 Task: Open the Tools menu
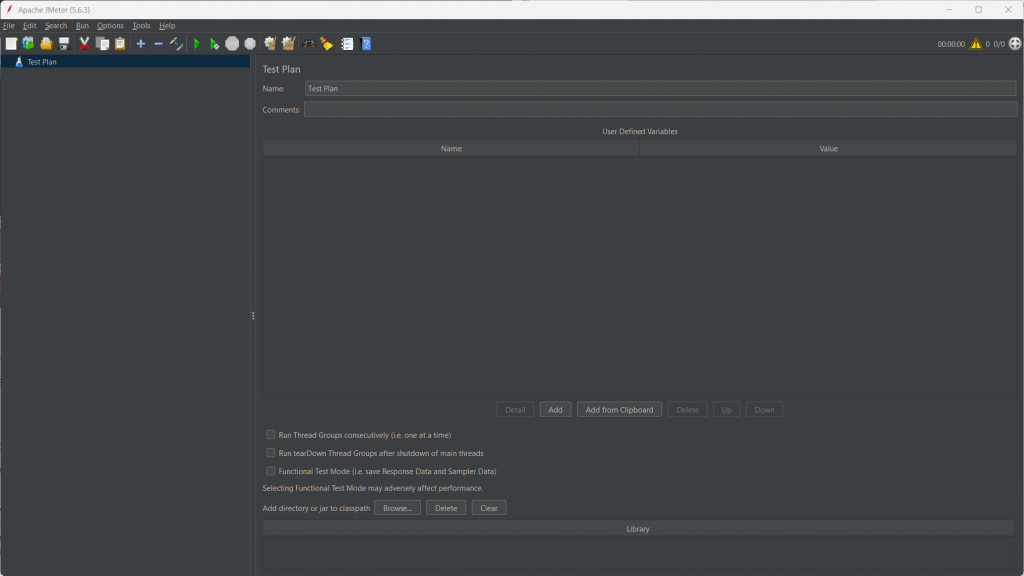pos(141,25)
